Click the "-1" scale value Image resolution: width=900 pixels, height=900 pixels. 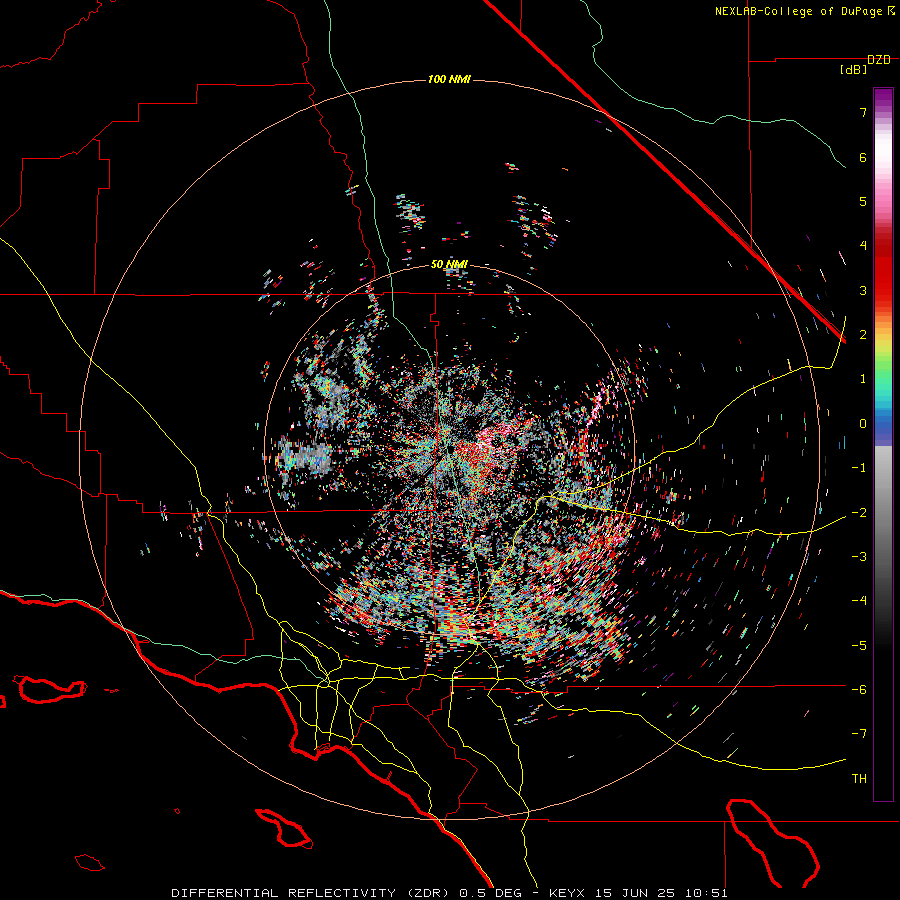click(859, 468)
